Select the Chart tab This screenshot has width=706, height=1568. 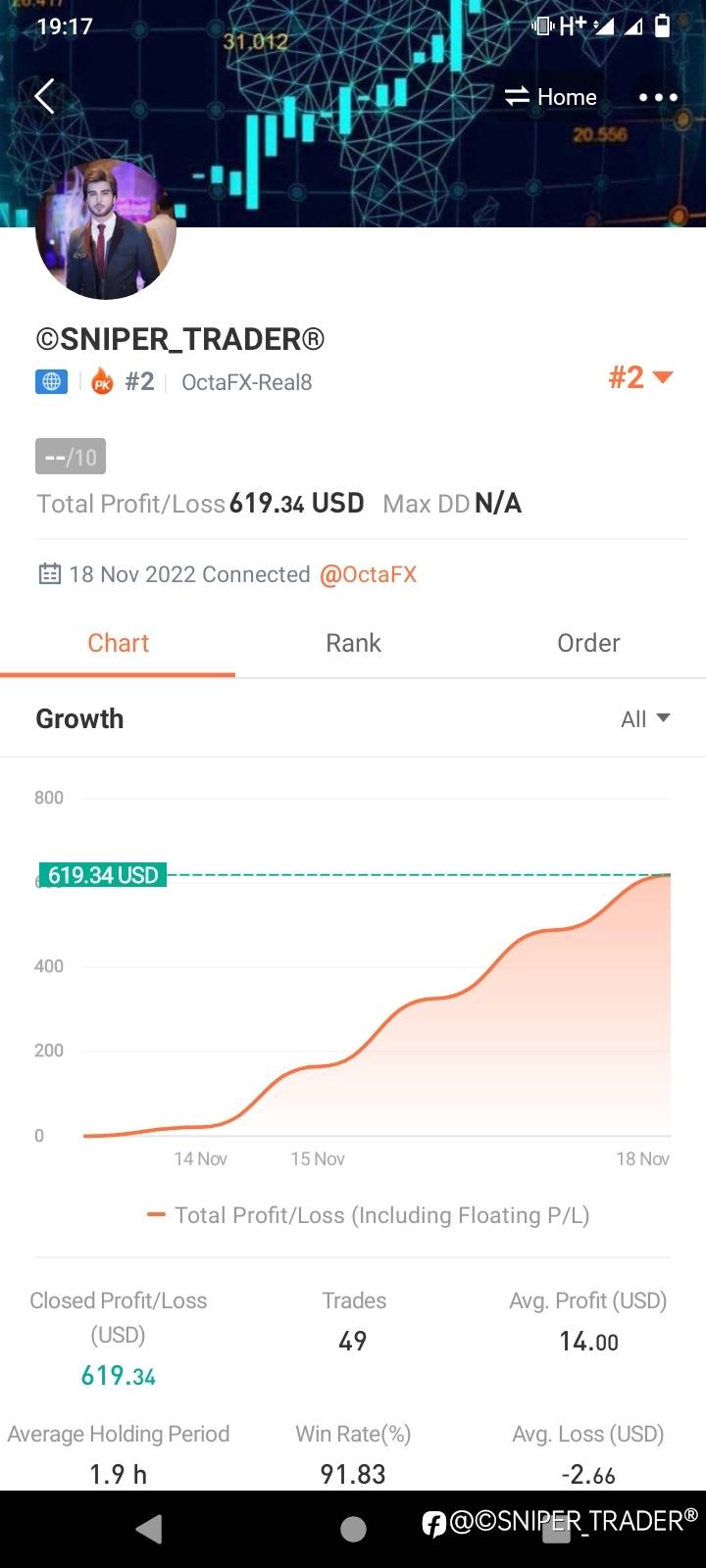(119, 643)
